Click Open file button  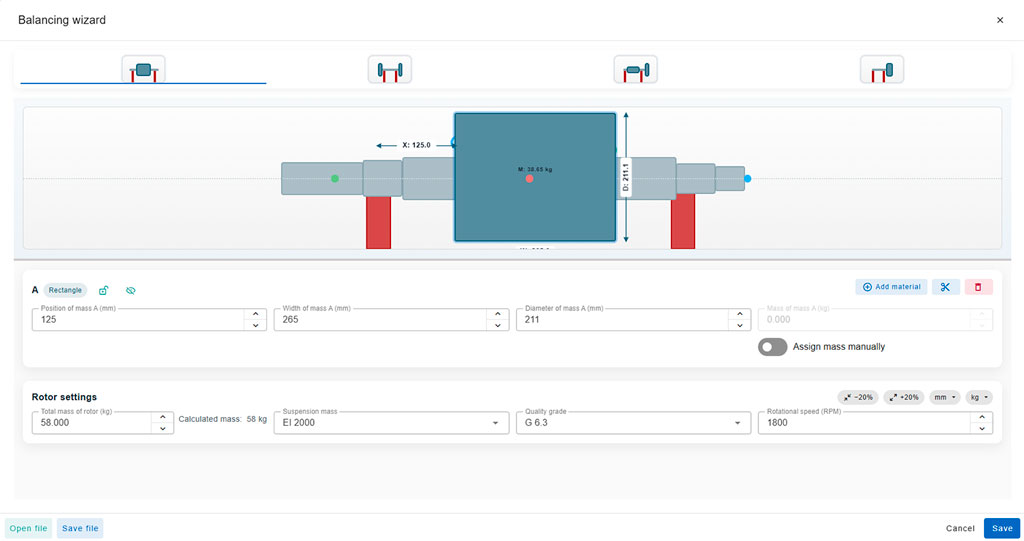pos(28,528)
